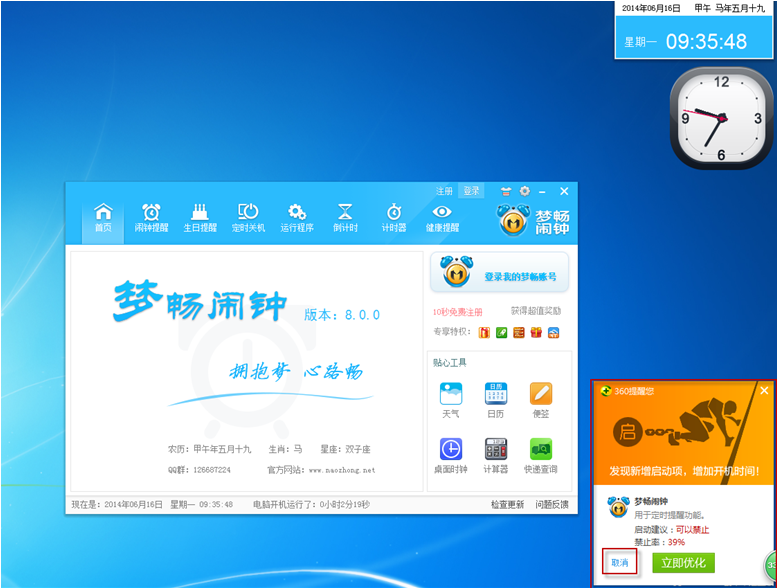Go to 运行程序 run program tab
The image size is (777, 588).
point(297,217)
